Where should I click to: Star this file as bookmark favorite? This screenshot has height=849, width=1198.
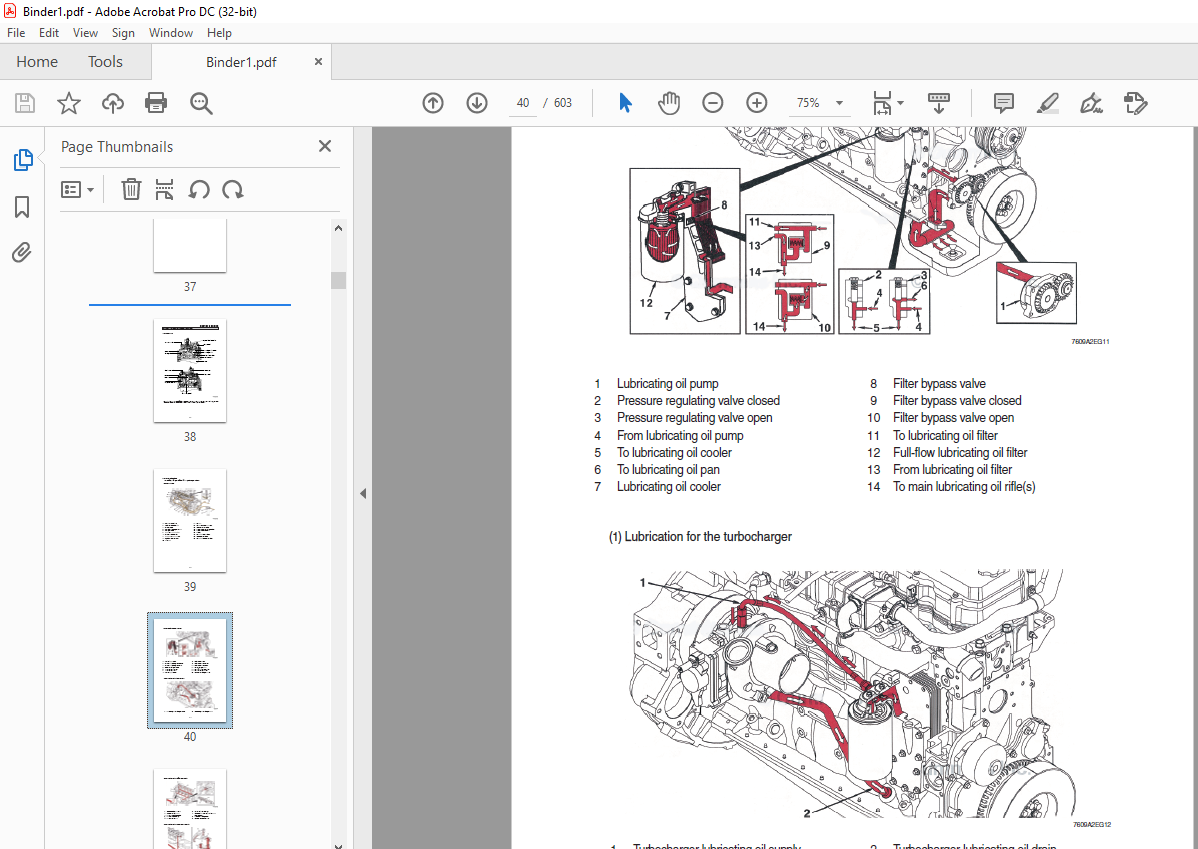(x=69, y=103)
